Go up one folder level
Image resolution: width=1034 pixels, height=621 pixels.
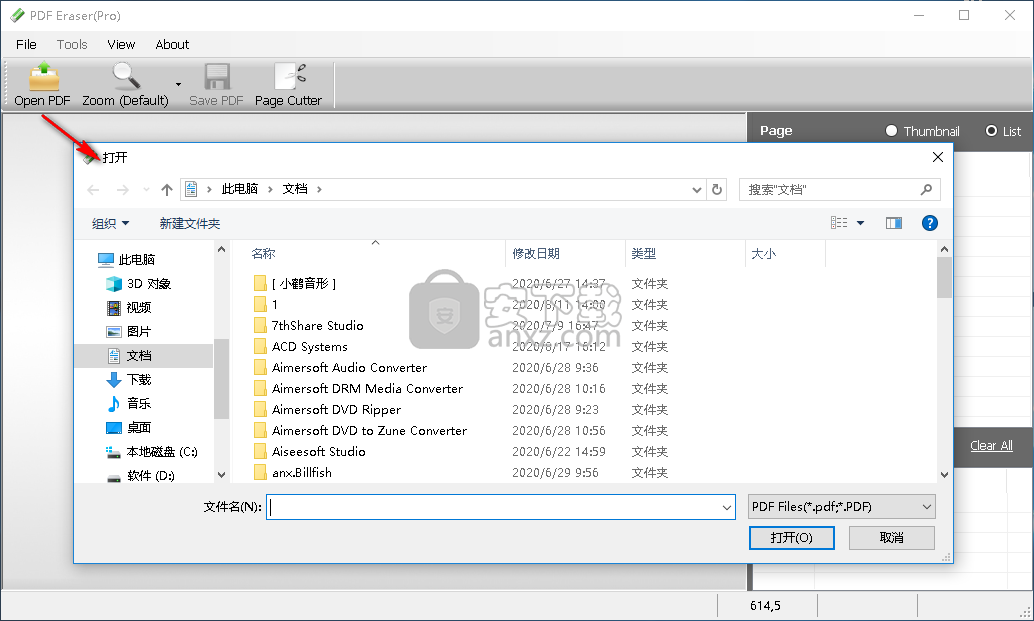[x=167, y=190]
